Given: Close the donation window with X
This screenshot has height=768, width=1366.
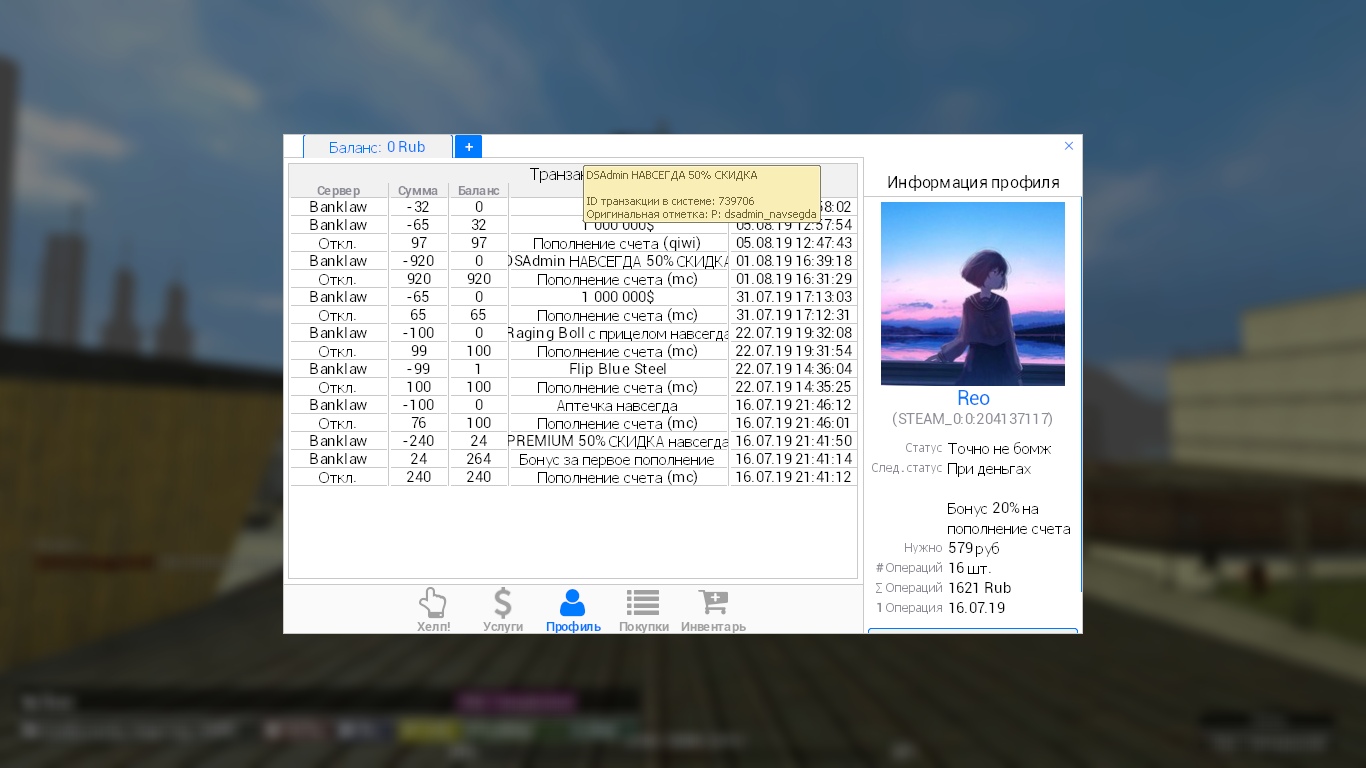Looking at the screenshot, I should click(1068, 146).
